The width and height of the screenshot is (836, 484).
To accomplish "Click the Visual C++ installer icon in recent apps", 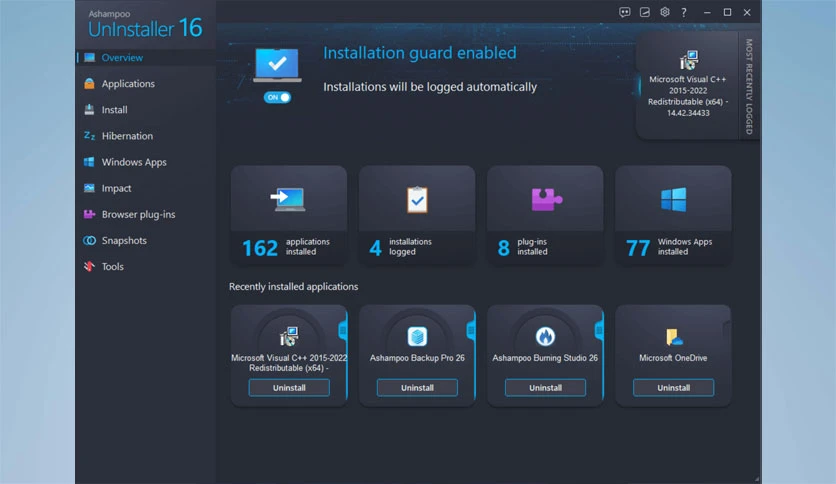I will tap(289, 337).
